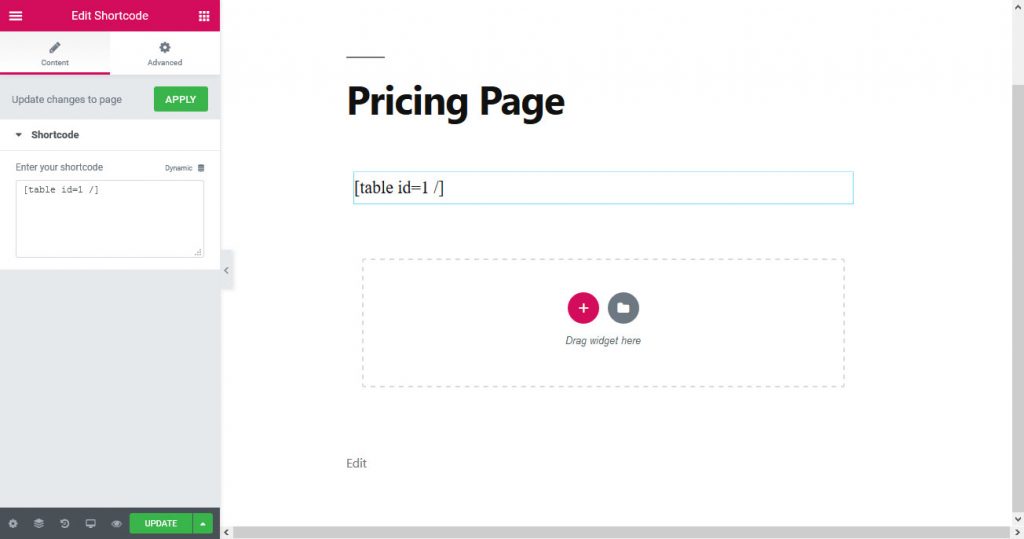This screenshot has width=1024, height=539.
Task: Open Dynamic tags for shortcode field
Action: tap(184, 168)
